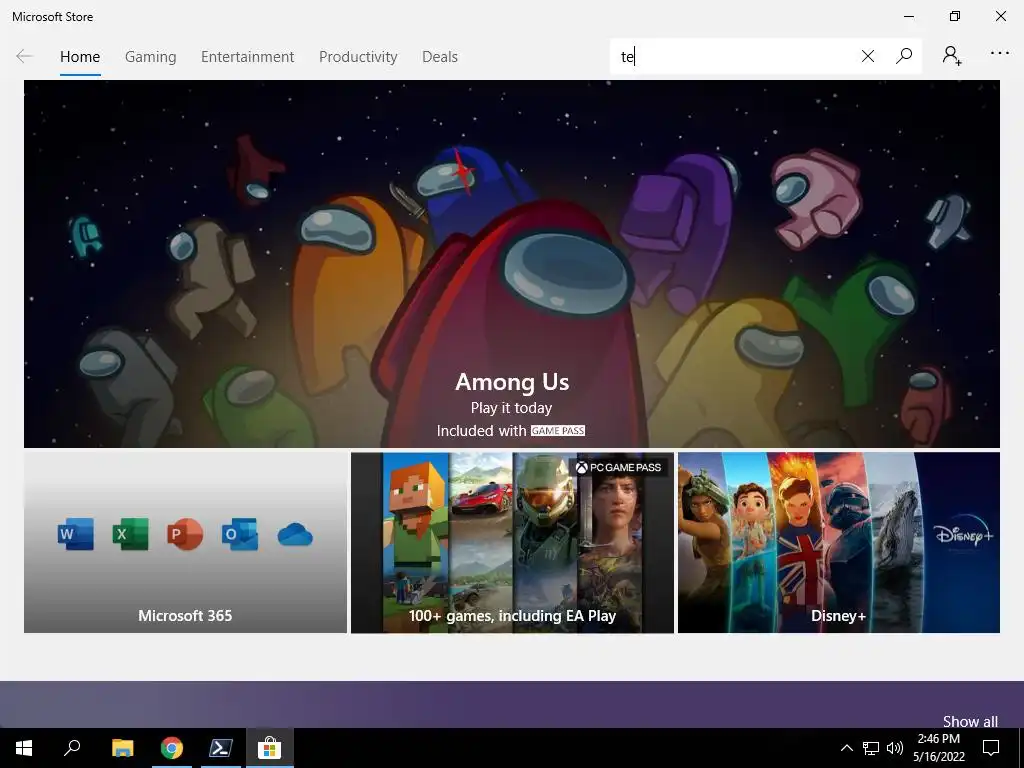Open the Gaming tab
The width and height of the screenshot is (1024, 768).
point(151,57)
